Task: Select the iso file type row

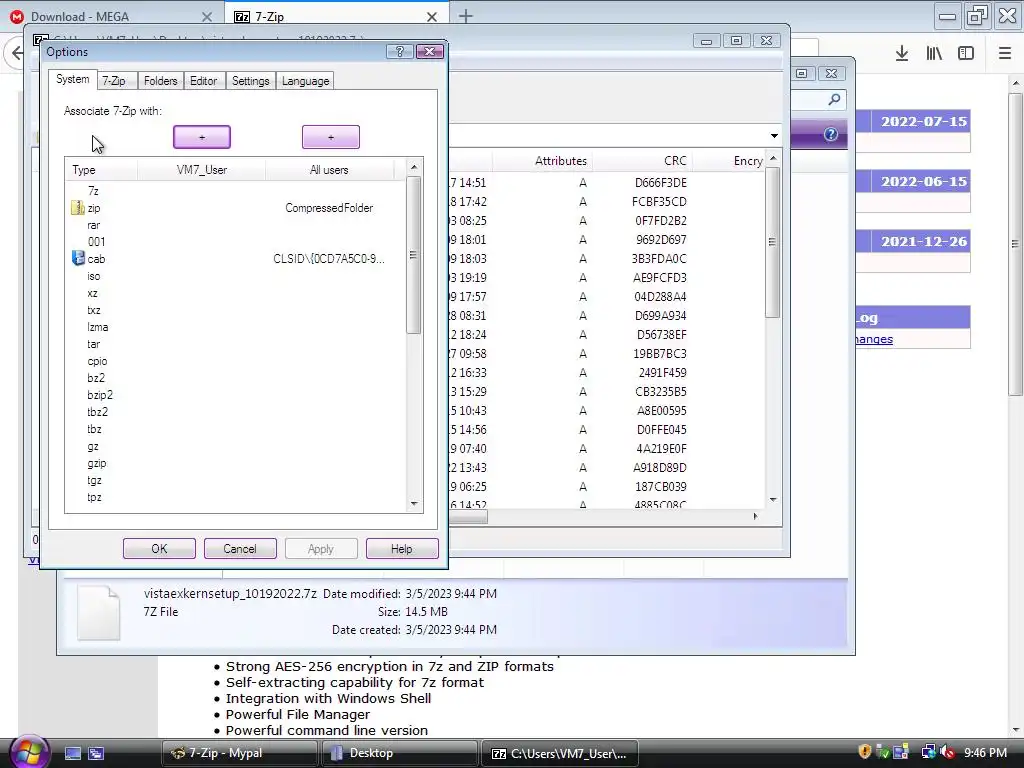Action: coord(235,276)
